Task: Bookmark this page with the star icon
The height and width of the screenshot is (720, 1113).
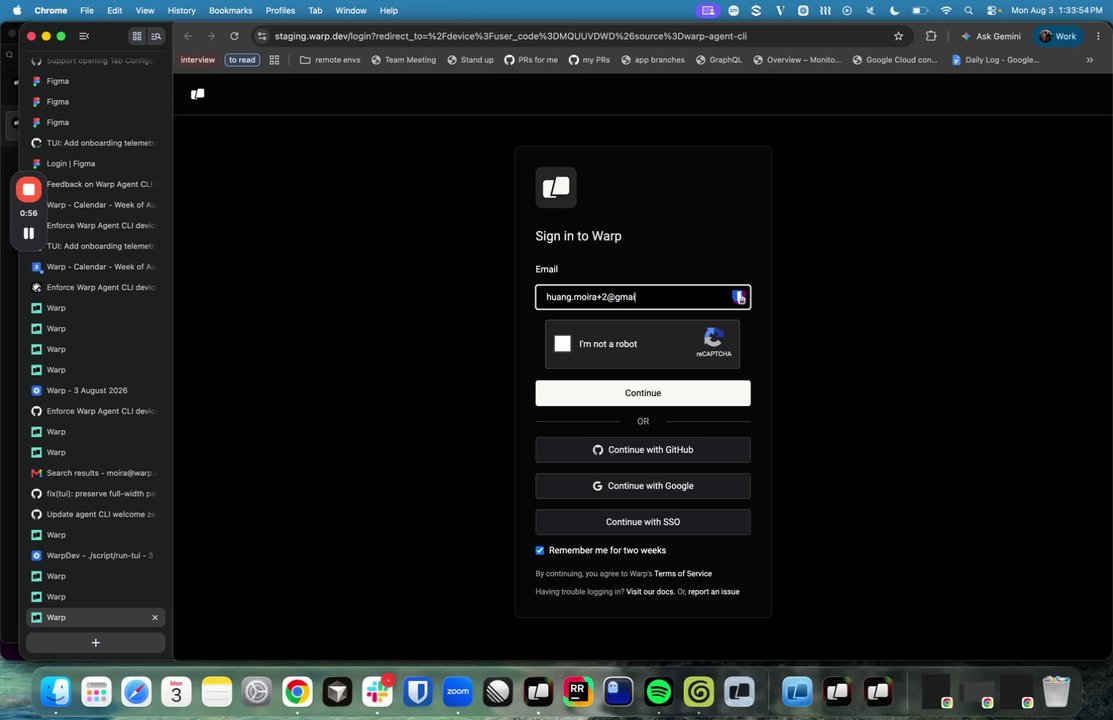Action: coord(899,36)
